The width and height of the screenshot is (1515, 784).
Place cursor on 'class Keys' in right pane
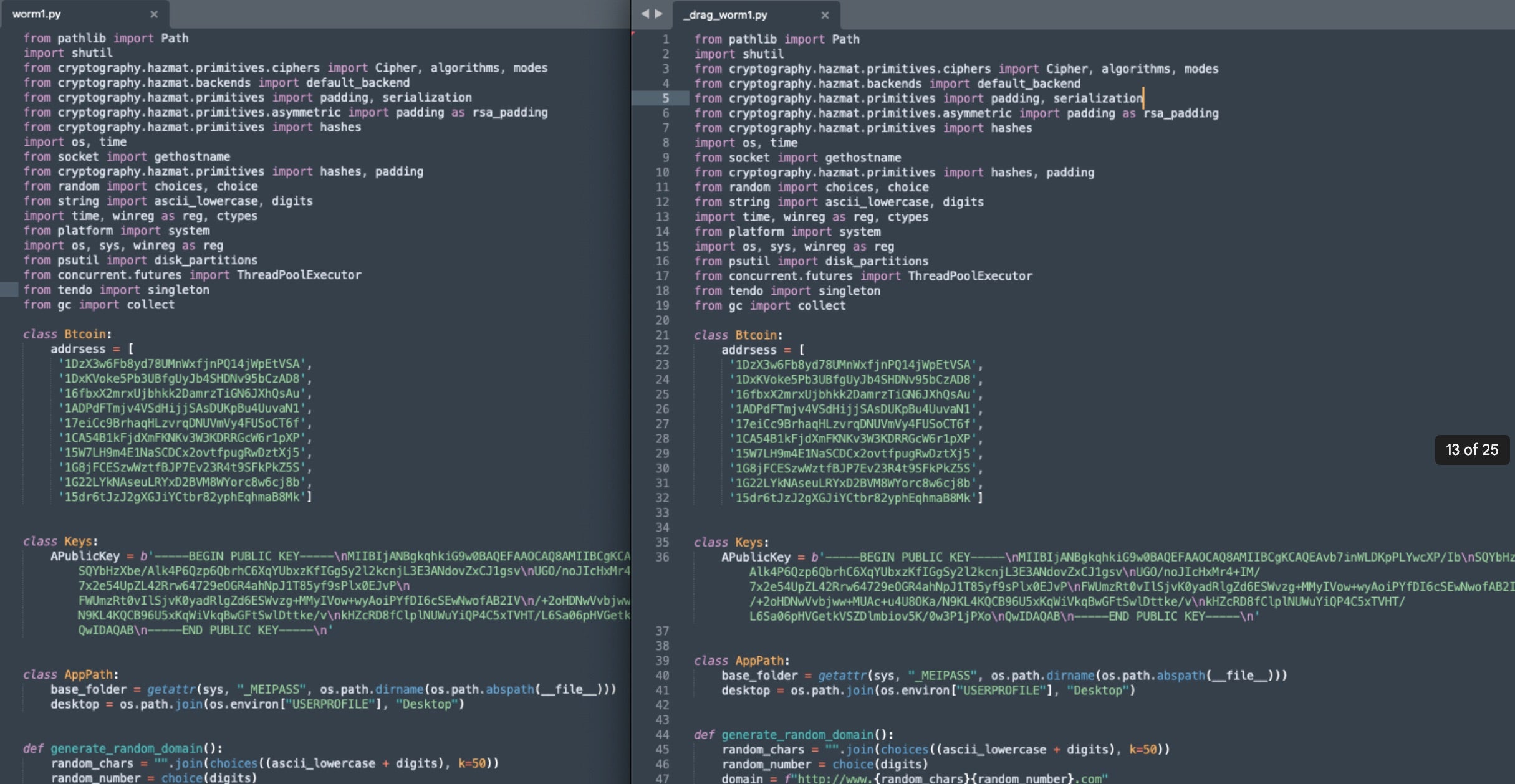coord(731,543)
